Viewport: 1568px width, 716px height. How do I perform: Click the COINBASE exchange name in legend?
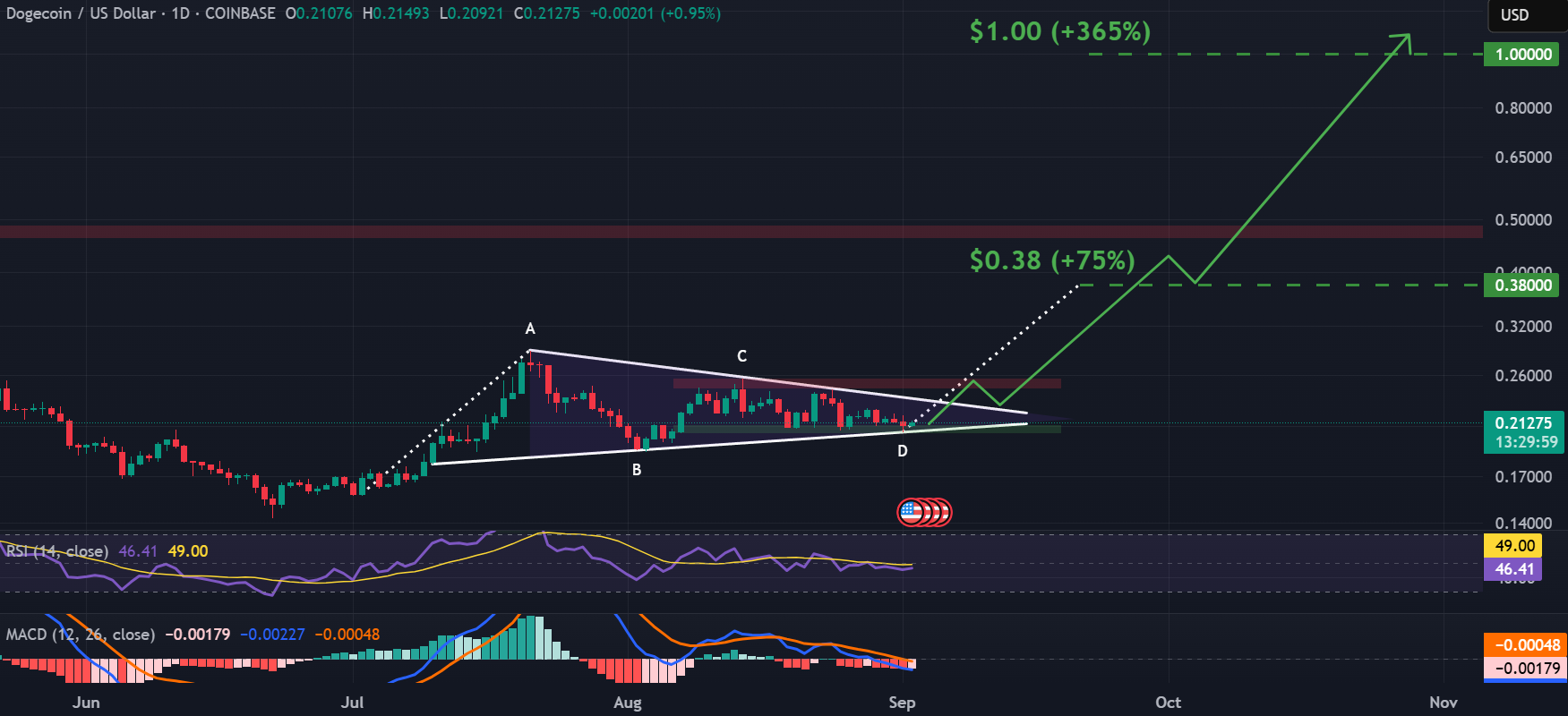pos(240,13)
